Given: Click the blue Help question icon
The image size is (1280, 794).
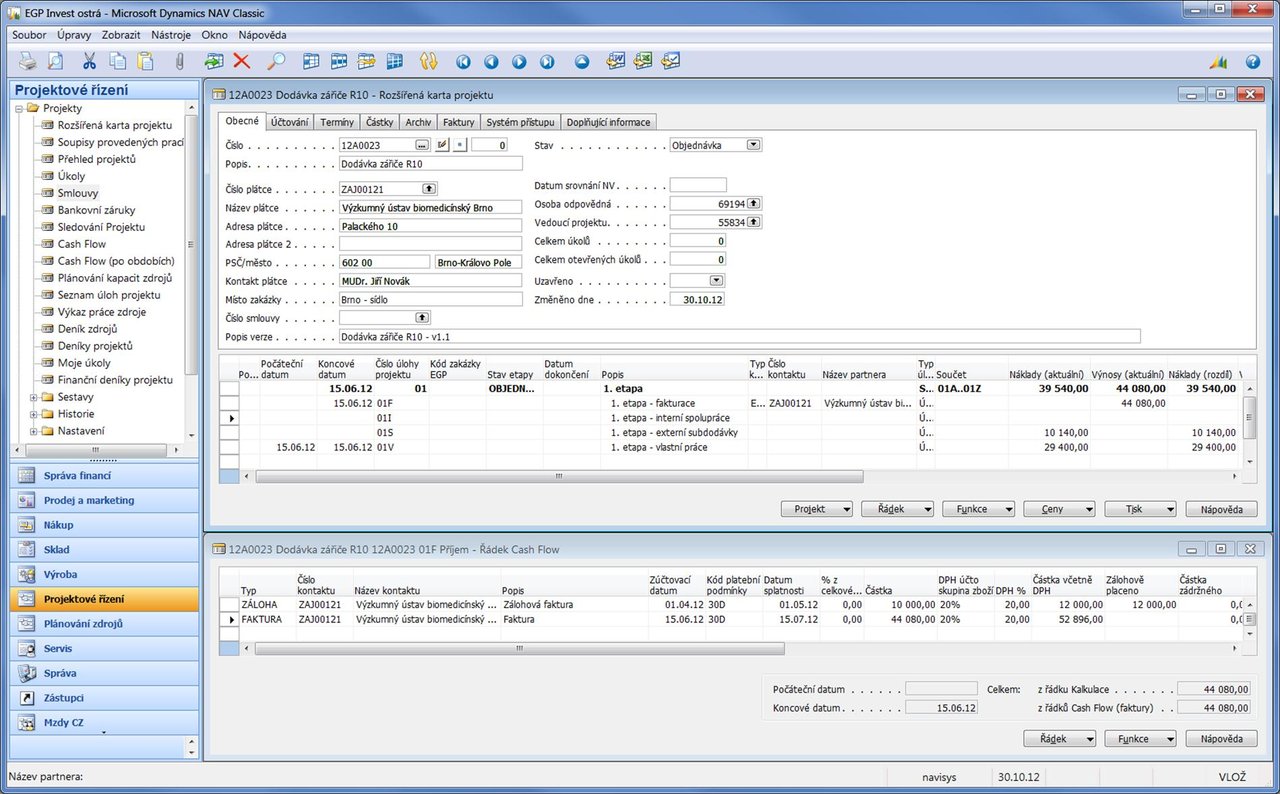Looking at the screenshot, I should click(1253, 61).
